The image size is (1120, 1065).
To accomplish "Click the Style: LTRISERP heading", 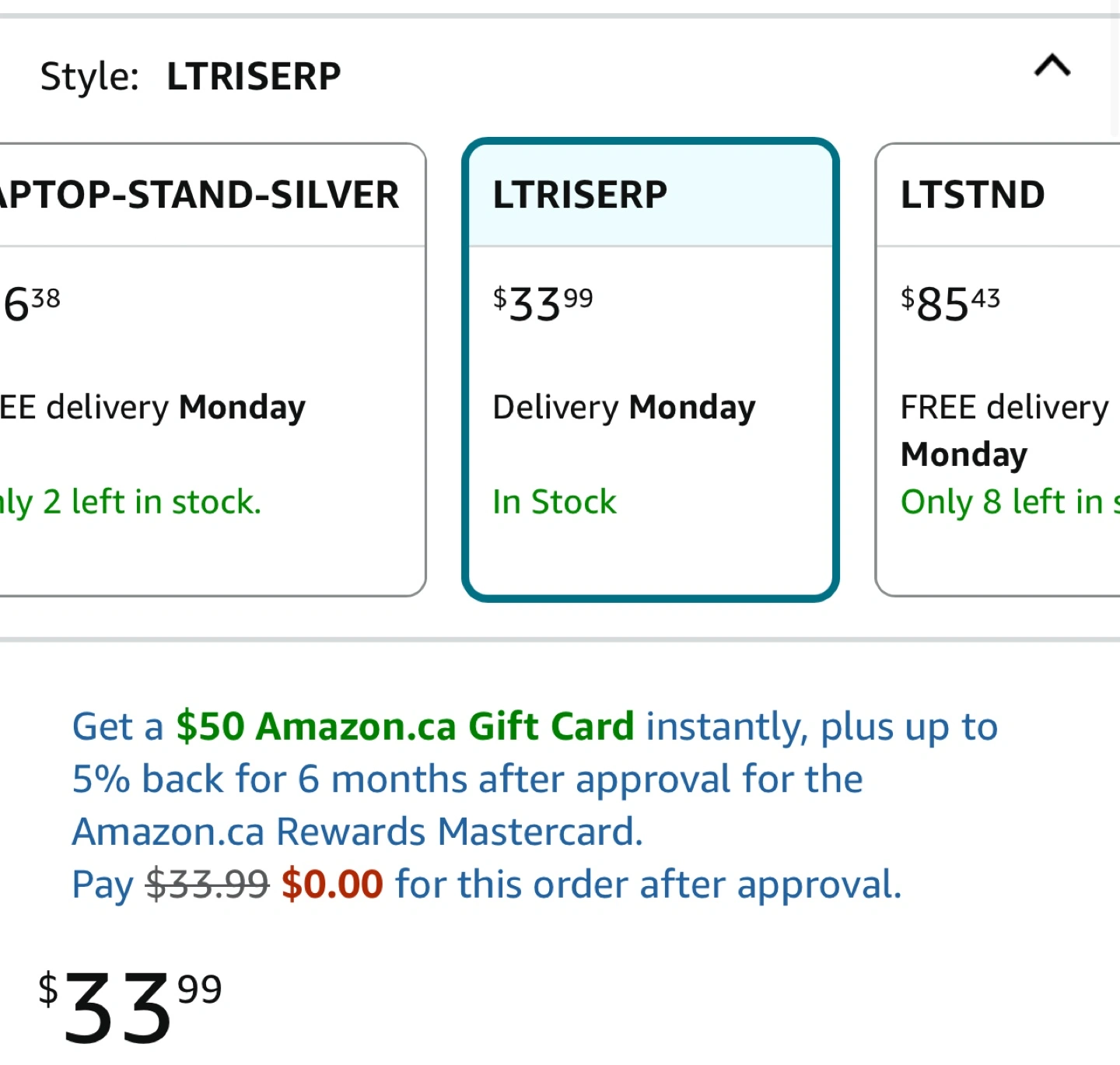I will tap(191, 76).
